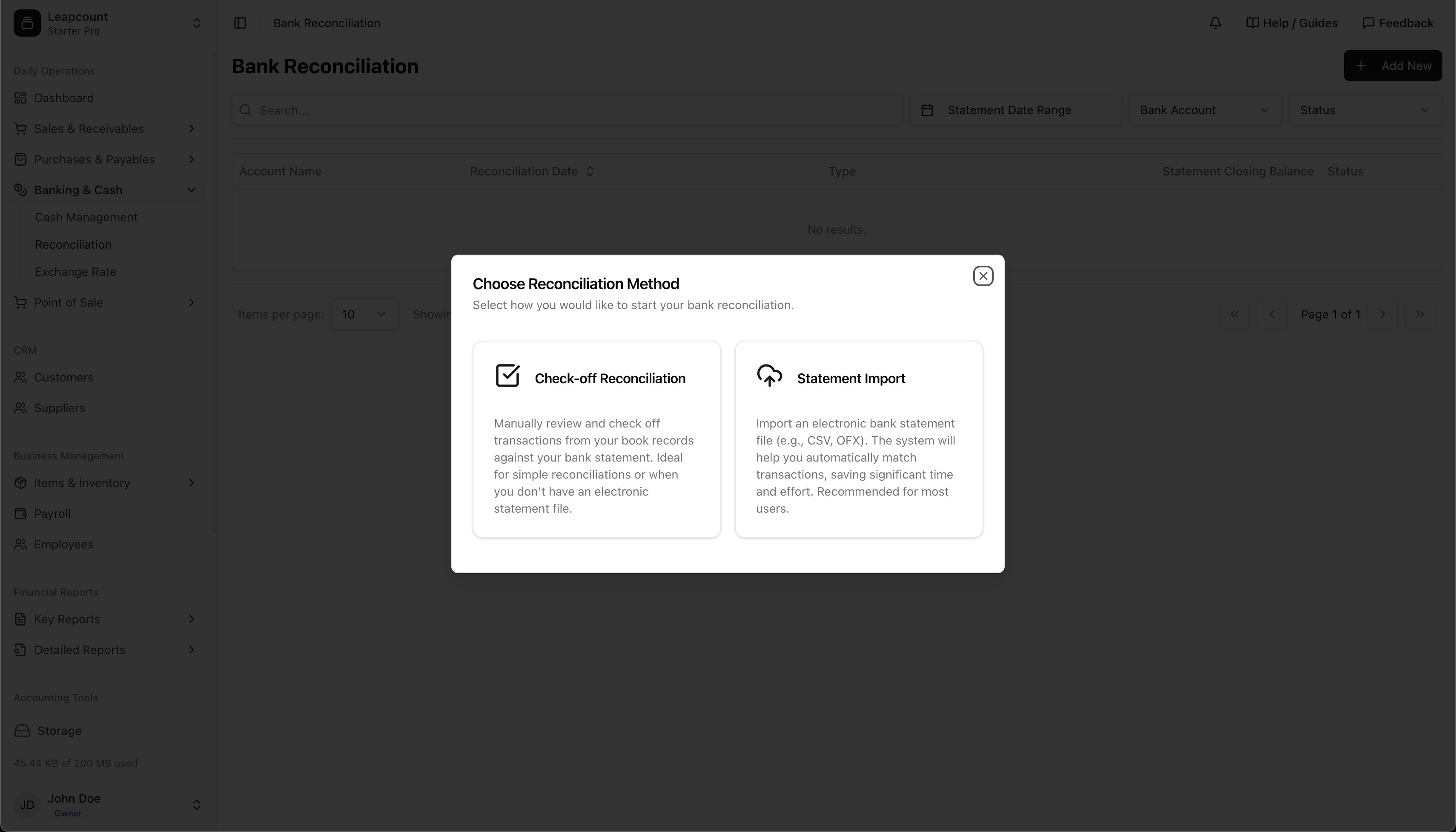Open Payroll in sidebar
The image size is (1456, 832).
point(109,514)
